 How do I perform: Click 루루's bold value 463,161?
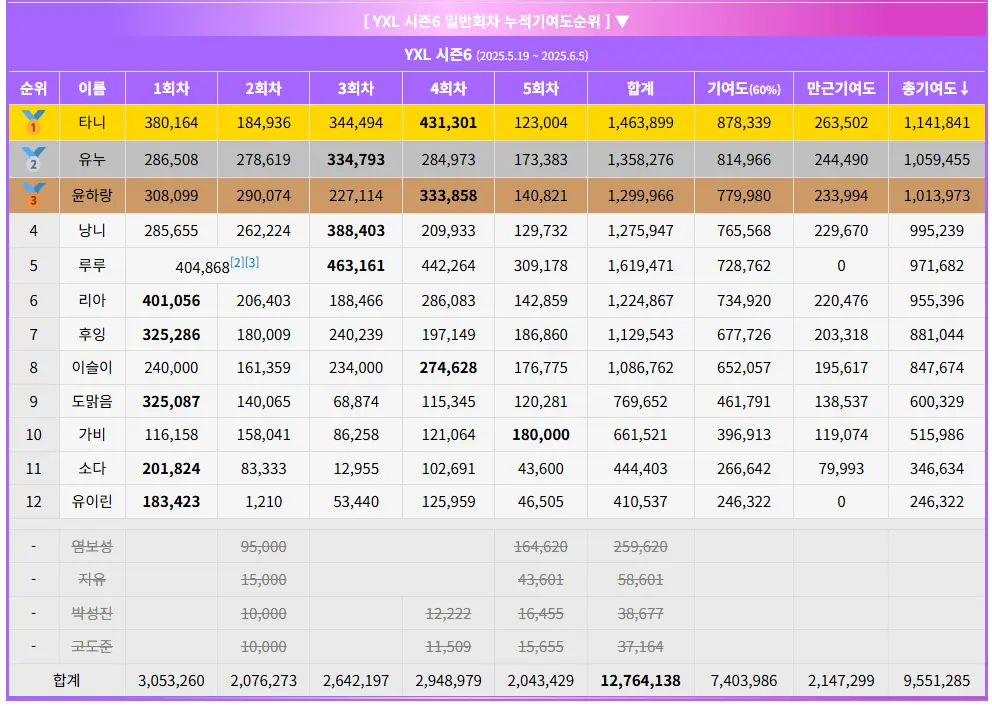click(356, 266)
